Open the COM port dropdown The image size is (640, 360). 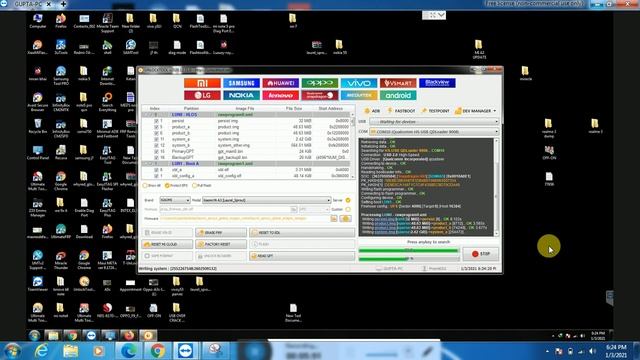click(434, 132)
